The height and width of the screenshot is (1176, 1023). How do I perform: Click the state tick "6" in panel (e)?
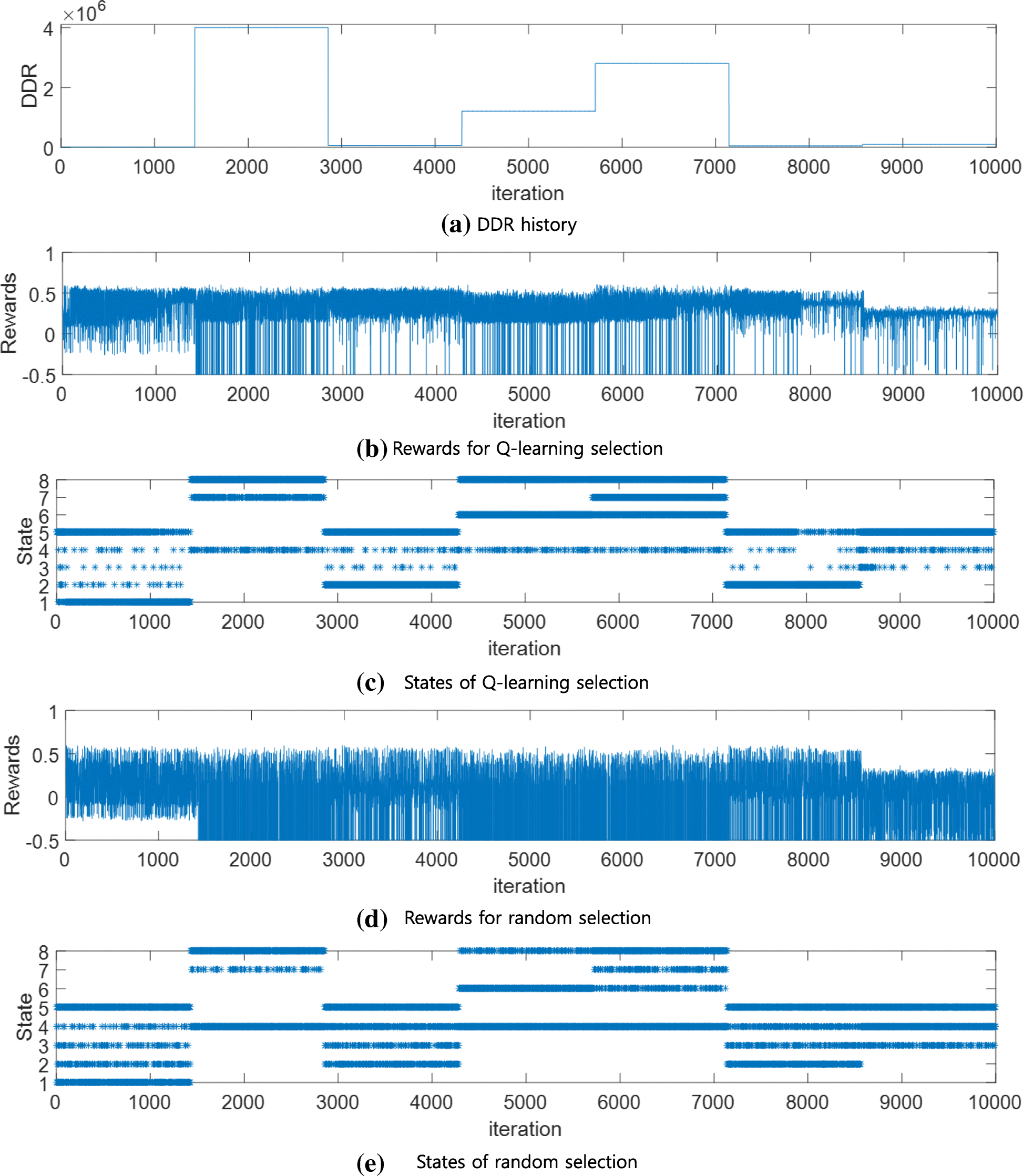[x=44, y=990]
